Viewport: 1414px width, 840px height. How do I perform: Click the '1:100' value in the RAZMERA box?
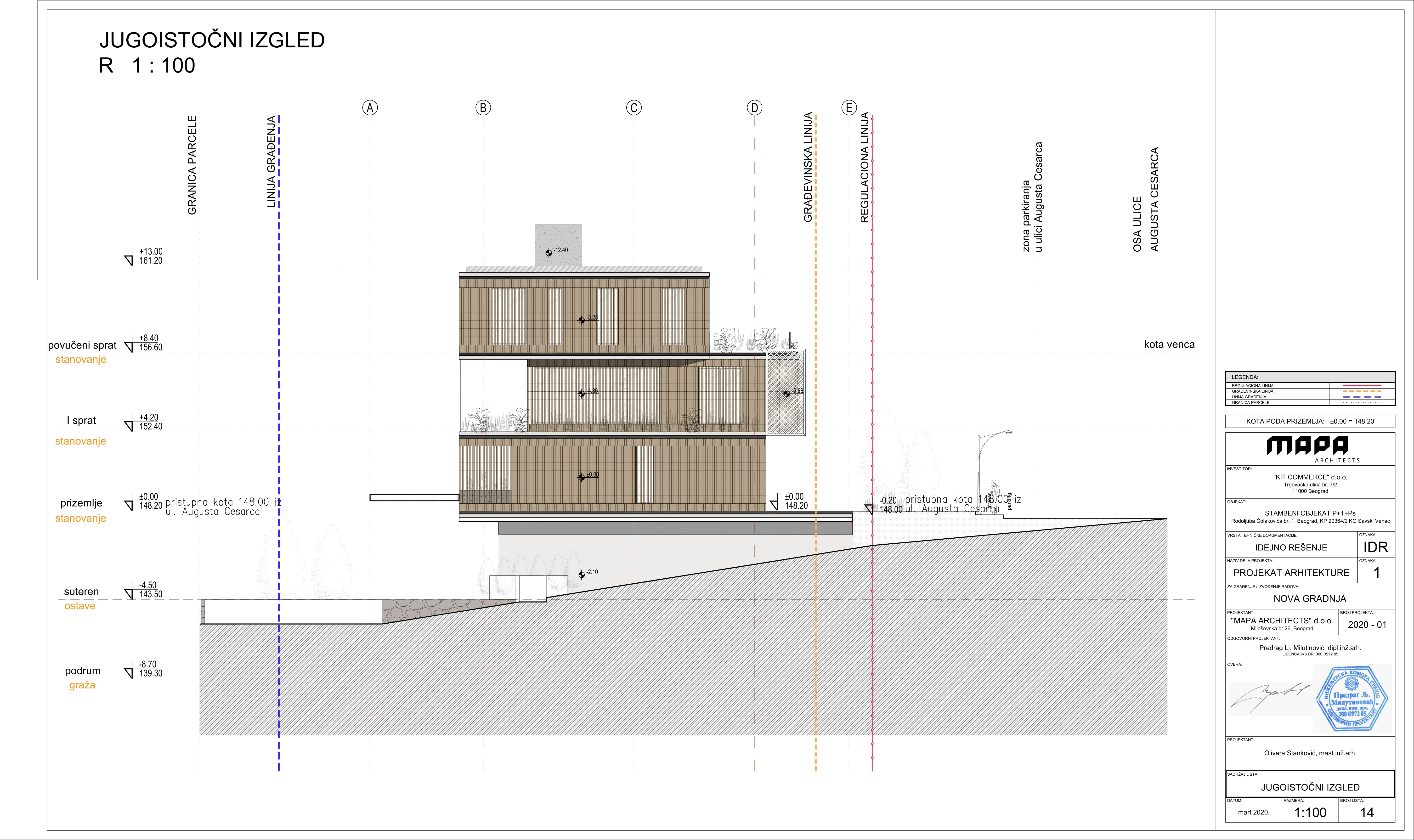coord(1310,812)
